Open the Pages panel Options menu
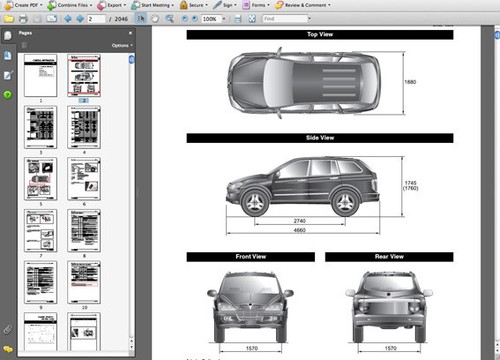 point(122,45)
